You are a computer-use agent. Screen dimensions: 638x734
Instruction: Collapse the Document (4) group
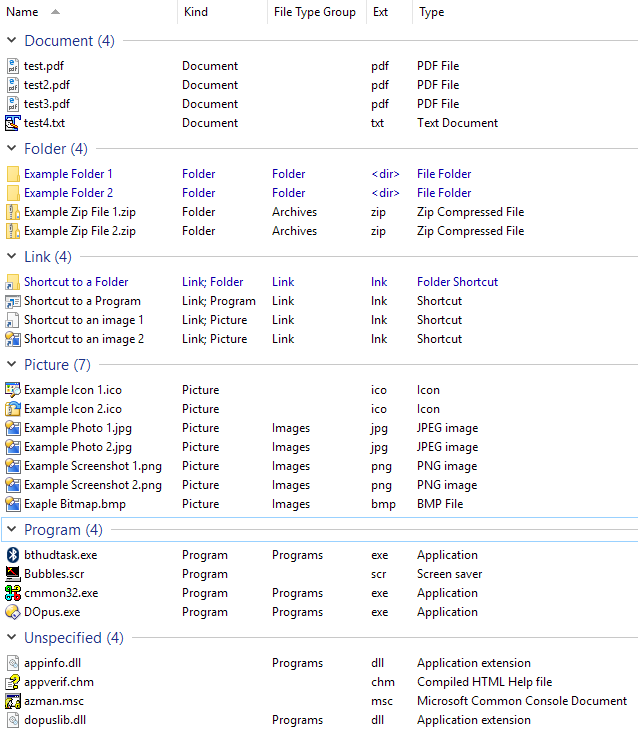[12, 41]
